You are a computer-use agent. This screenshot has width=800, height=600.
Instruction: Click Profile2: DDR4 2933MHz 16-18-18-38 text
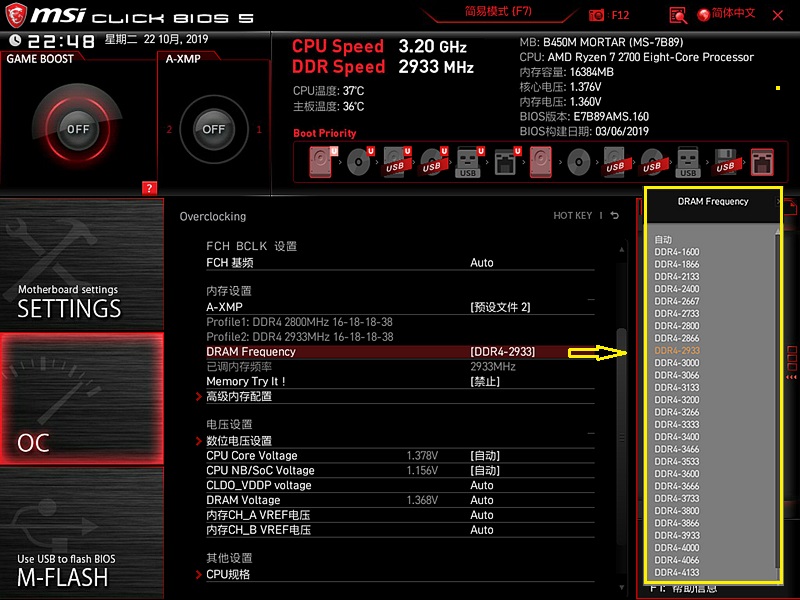click(299, 337)
